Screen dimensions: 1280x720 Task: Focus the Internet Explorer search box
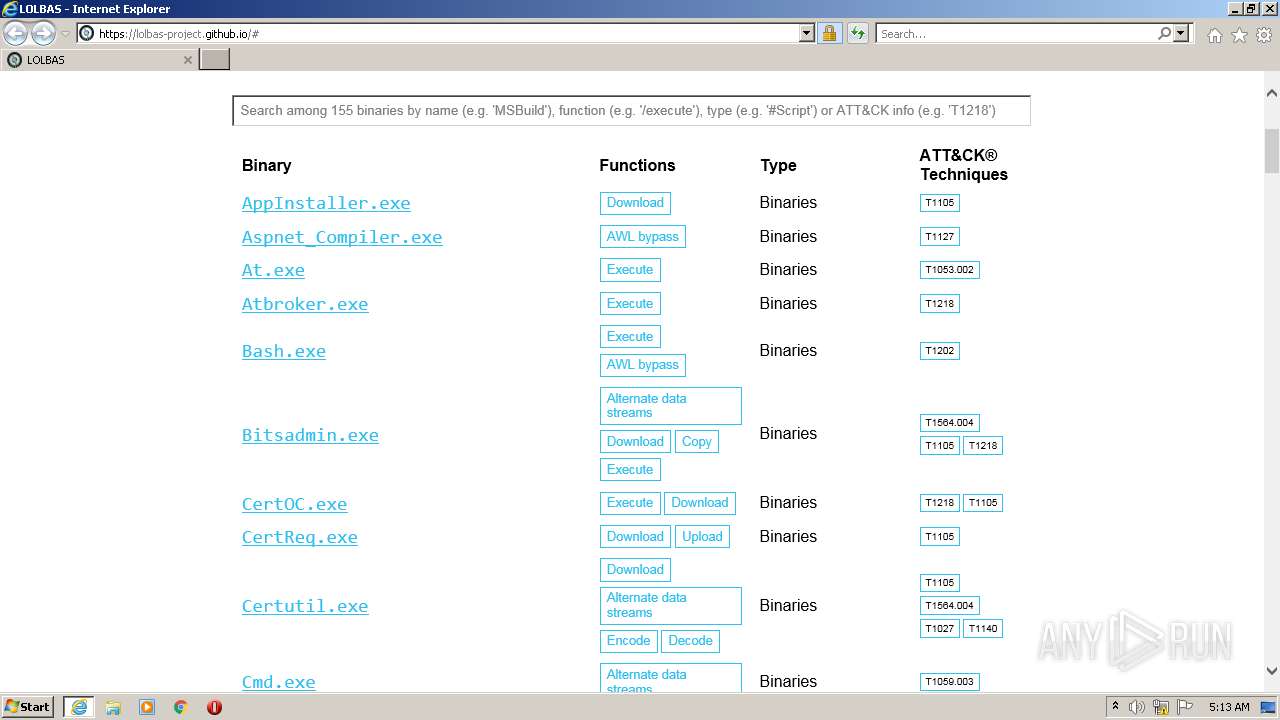pos(1016,34)
